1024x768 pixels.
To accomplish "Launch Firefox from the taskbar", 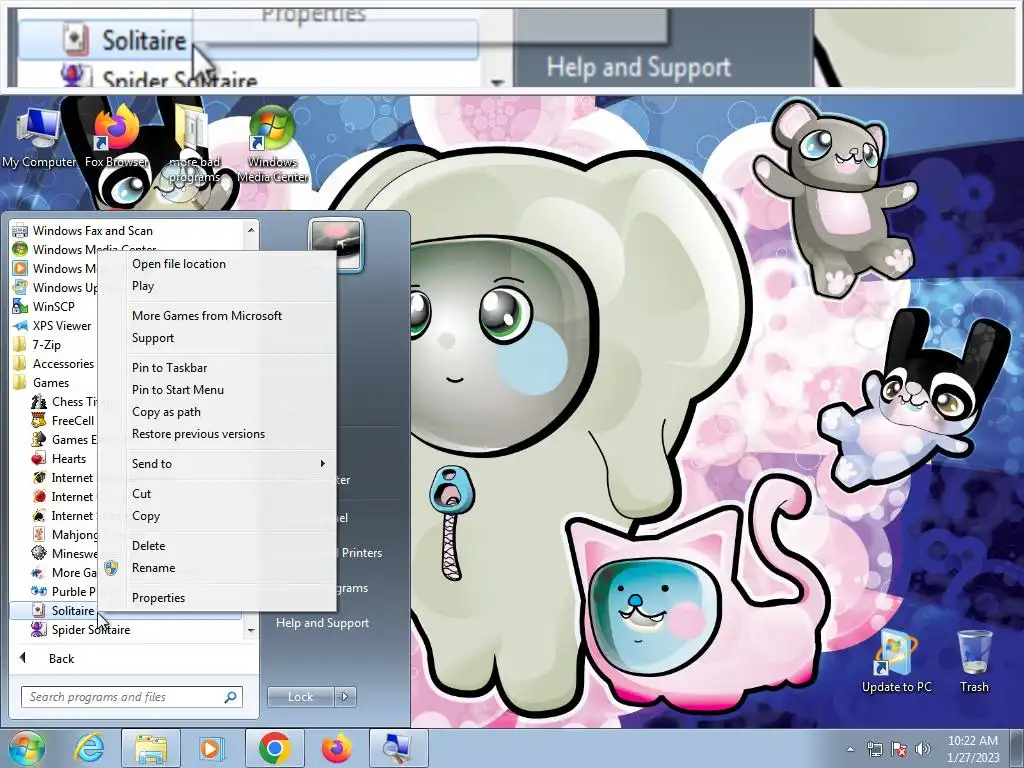I will click(336, 748).
